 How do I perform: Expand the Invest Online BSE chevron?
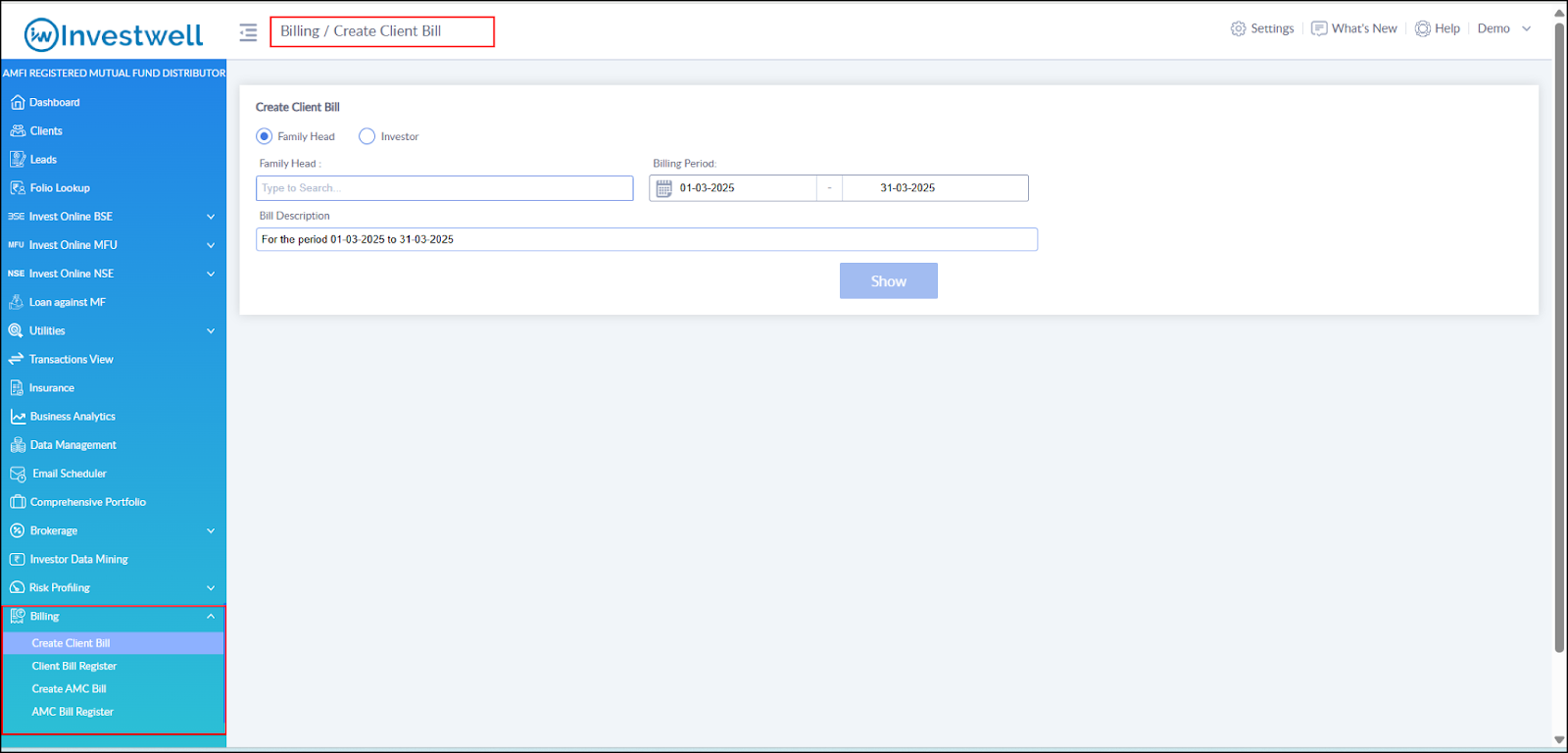tap(211, 217)
